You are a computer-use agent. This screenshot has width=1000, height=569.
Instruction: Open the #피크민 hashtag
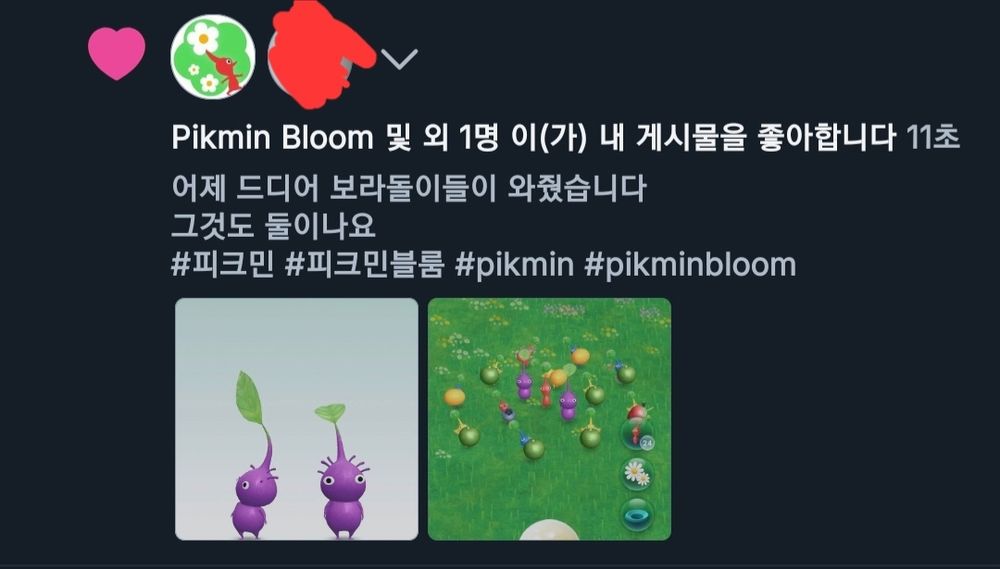point(223,265)
